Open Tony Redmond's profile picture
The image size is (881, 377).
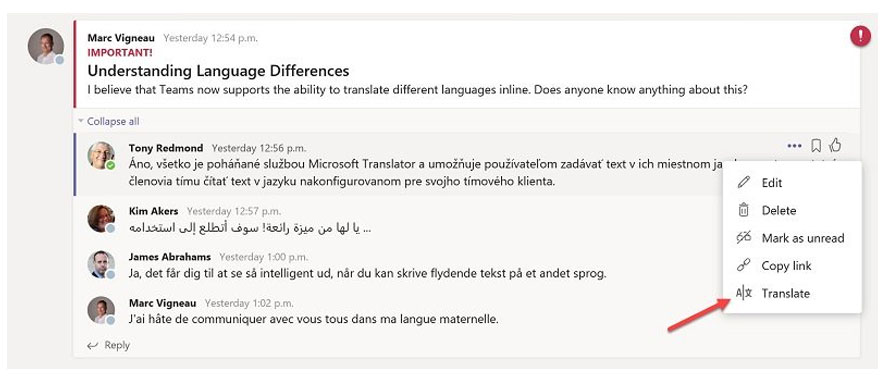point(101,155)
